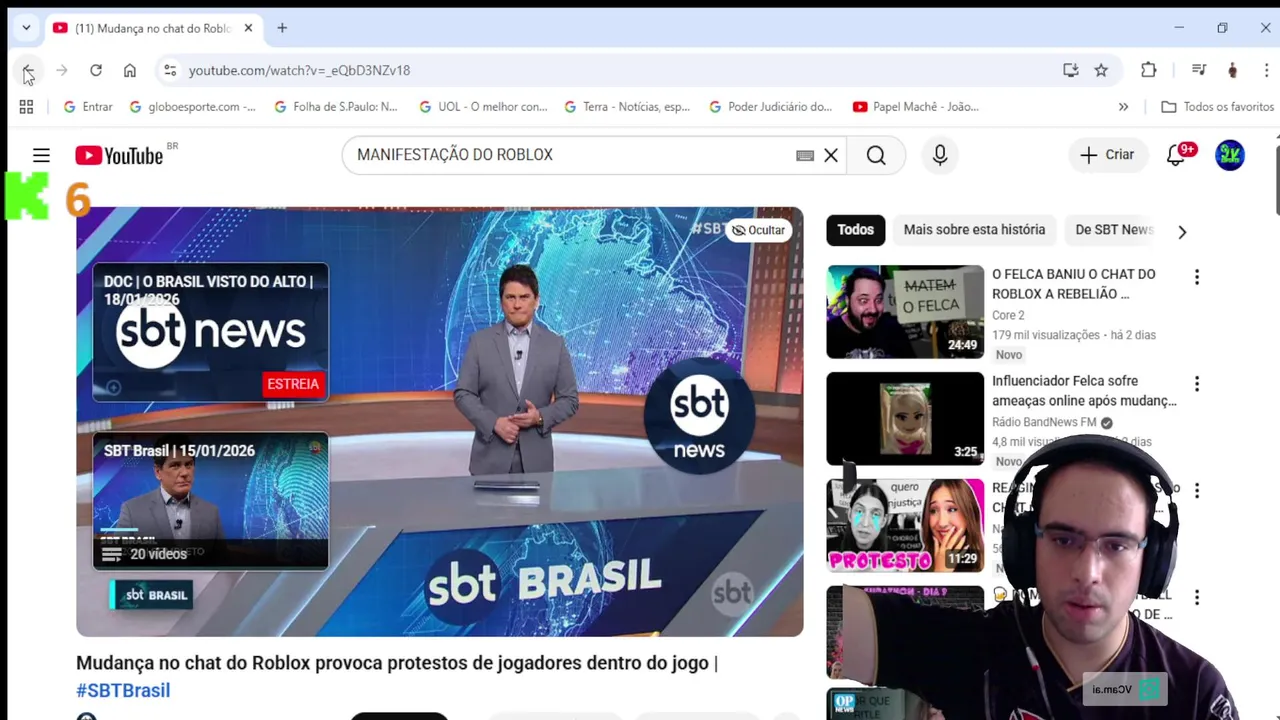
Task: Open the Terra Notícias bookmark
Action: pyautogui.click(x=627, y=107)
